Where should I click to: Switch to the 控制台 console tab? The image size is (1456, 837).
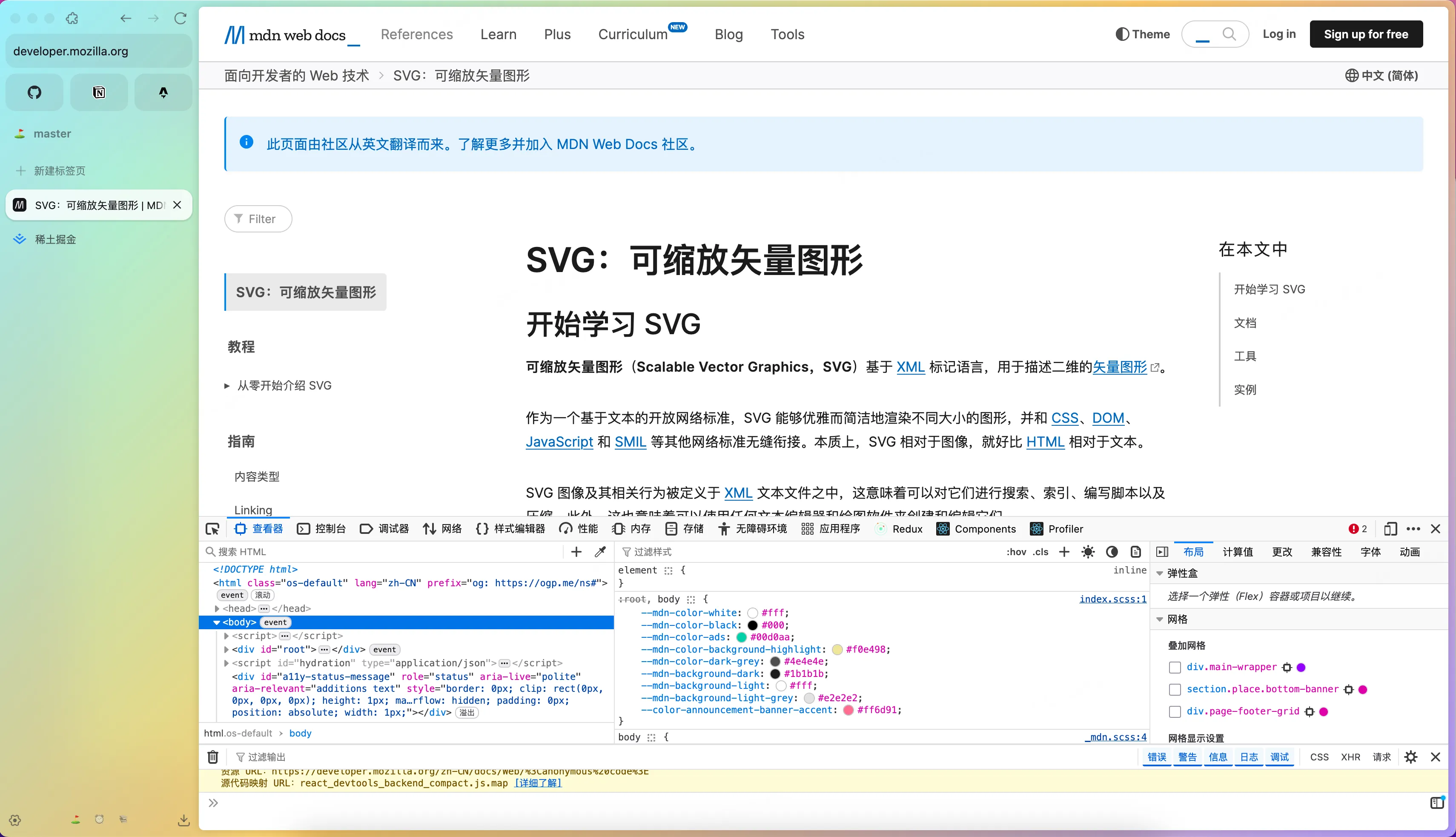point(321,529)
